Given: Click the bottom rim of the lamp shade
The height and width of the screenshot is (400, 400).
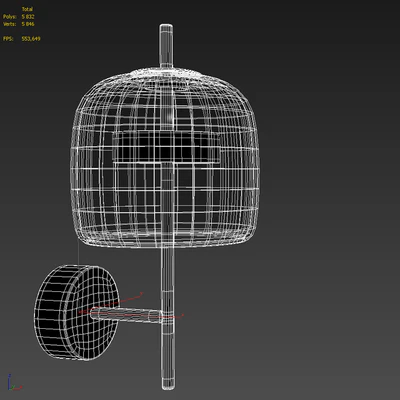Looking at the screenshot, I should [x=165, y=241].
